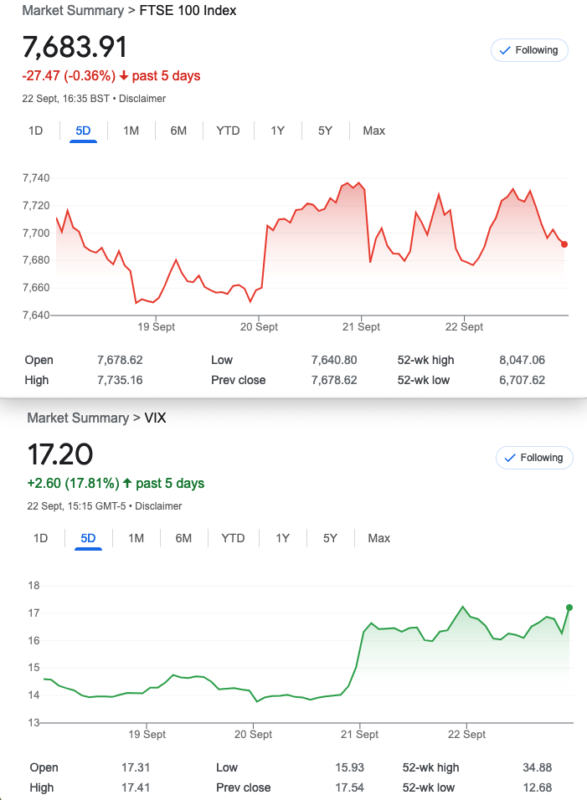This screenshot has width=587, height=800.
Task: Click the FTSE 100 Index title text
Action: point(188,11)
